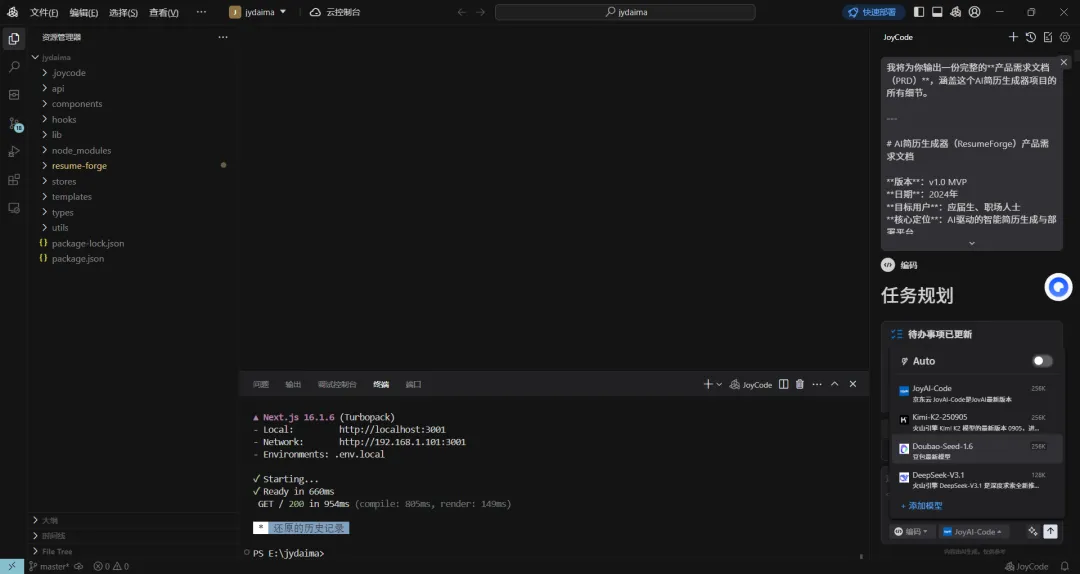Go forward with the right arrow
This screenshot has width=1080, height=574.
click(480, 12)
